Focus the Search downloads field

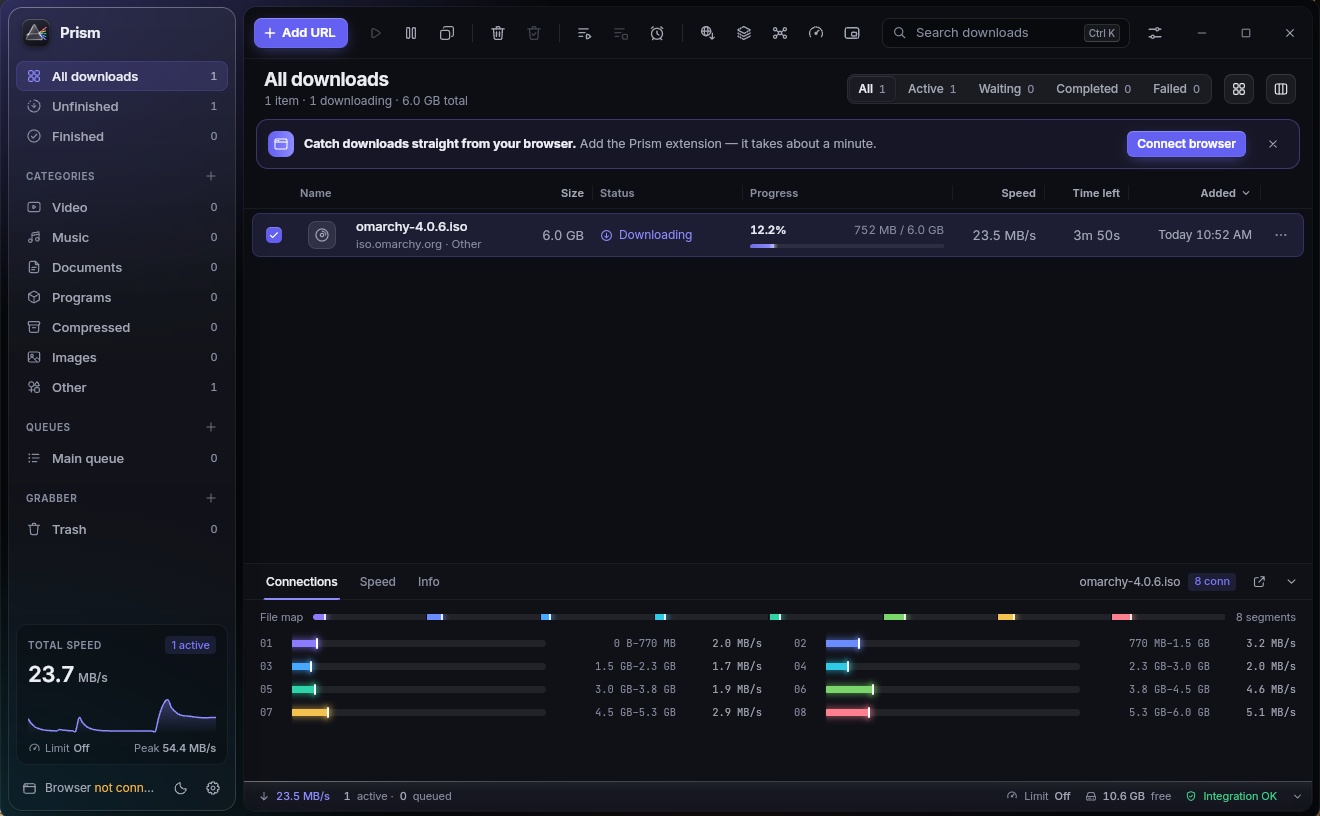[1006, 33]
